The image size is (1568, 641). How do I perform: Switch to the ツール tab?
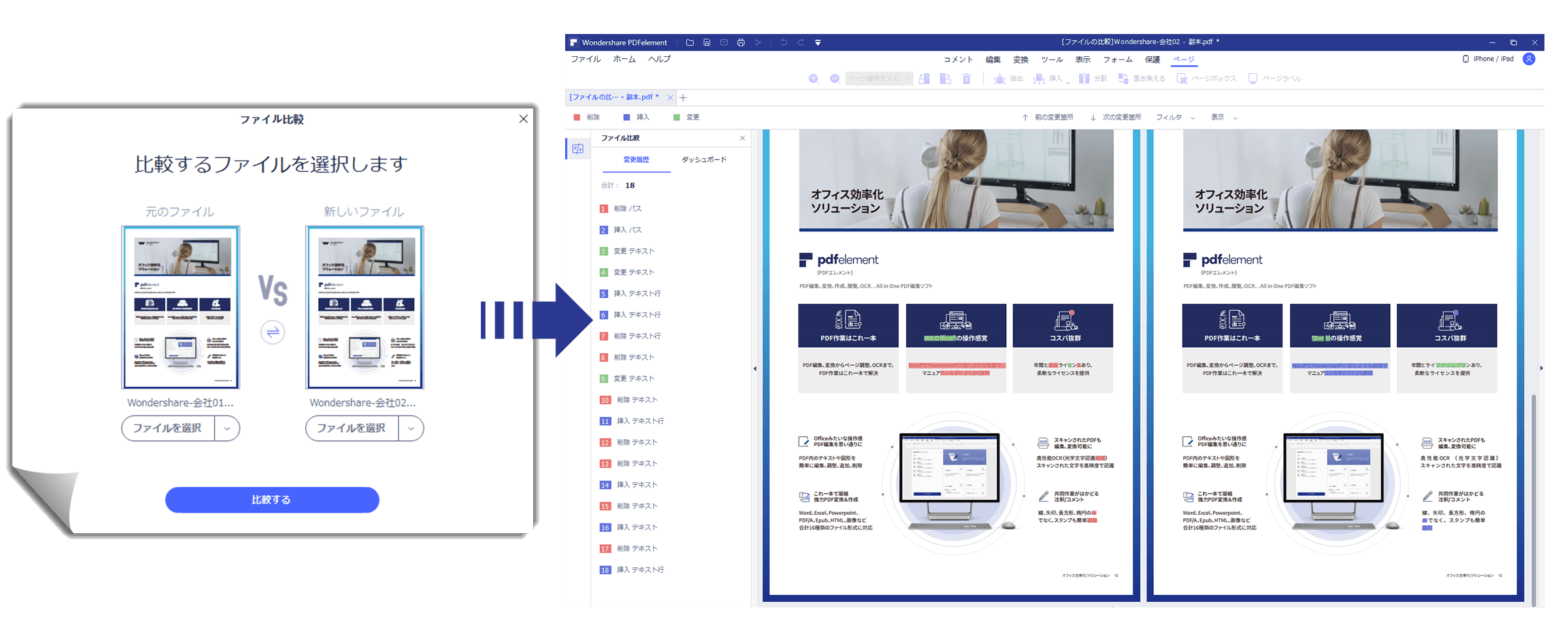click(1052, 59)
